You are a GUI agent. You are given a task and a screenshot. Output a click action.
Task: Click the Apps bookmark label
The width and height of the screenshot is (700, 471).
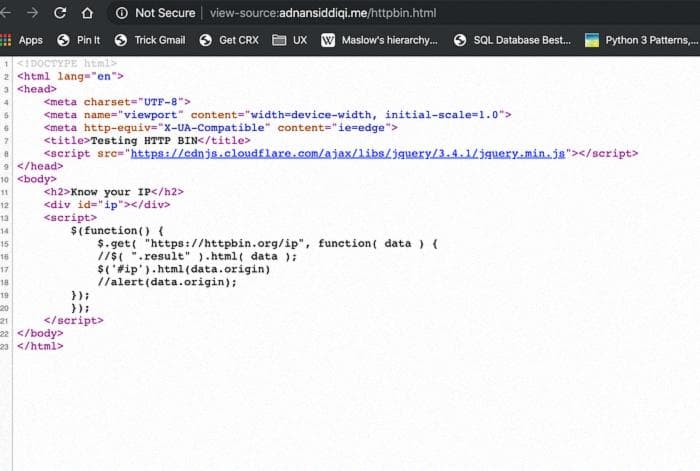tap(31, 40)
